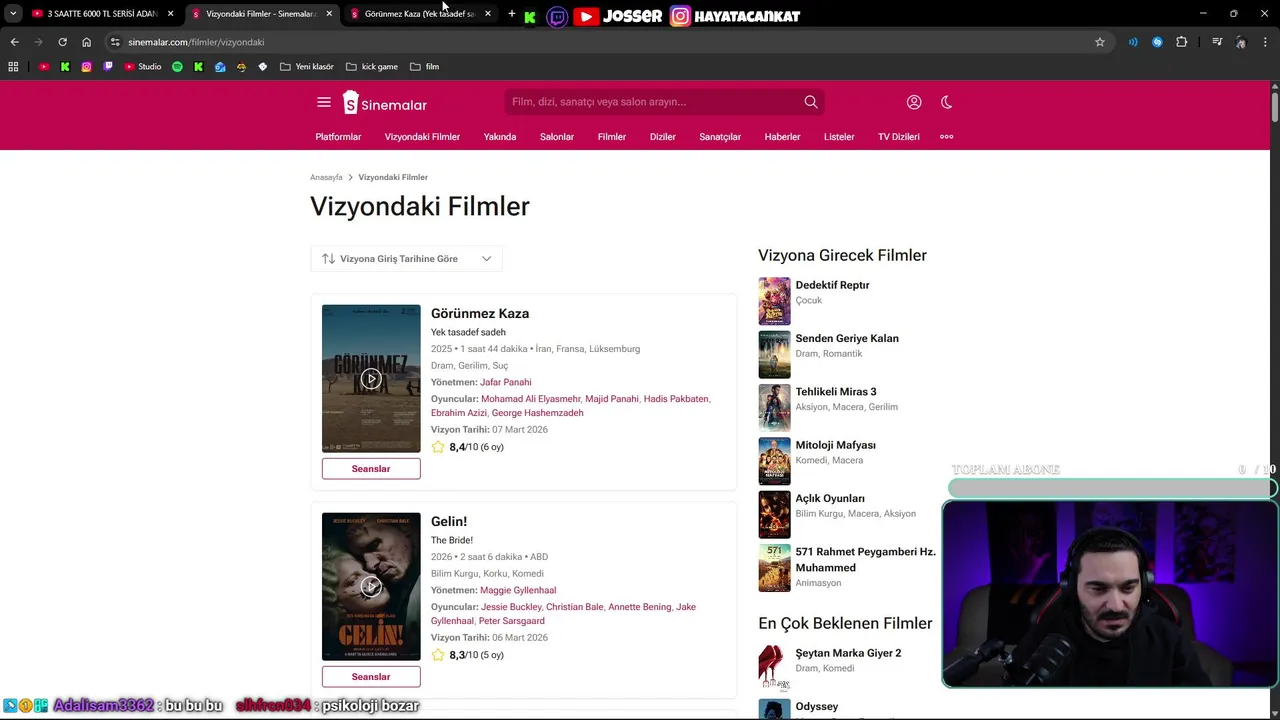Open the Haberler nav item
1280x720 pixels.
click(x=782, y=137)
